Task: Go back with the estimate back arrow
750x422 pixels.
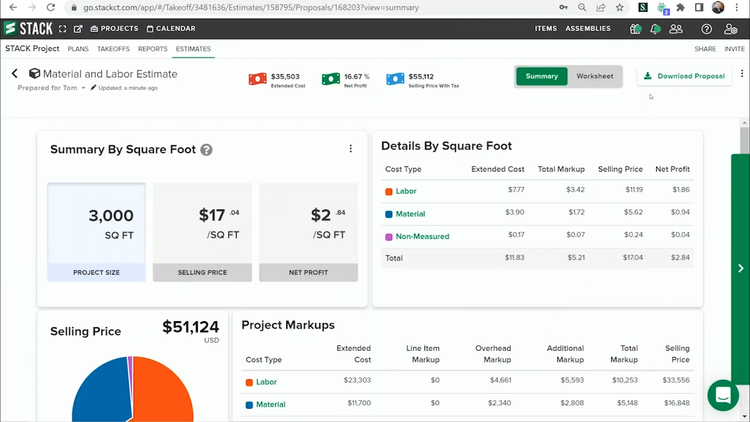Action: point(15,73)
